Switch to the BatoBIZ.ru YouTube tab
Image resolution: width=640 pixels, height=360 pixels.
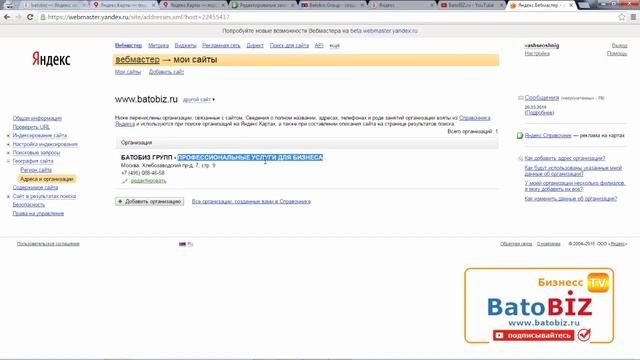[471, 5]
